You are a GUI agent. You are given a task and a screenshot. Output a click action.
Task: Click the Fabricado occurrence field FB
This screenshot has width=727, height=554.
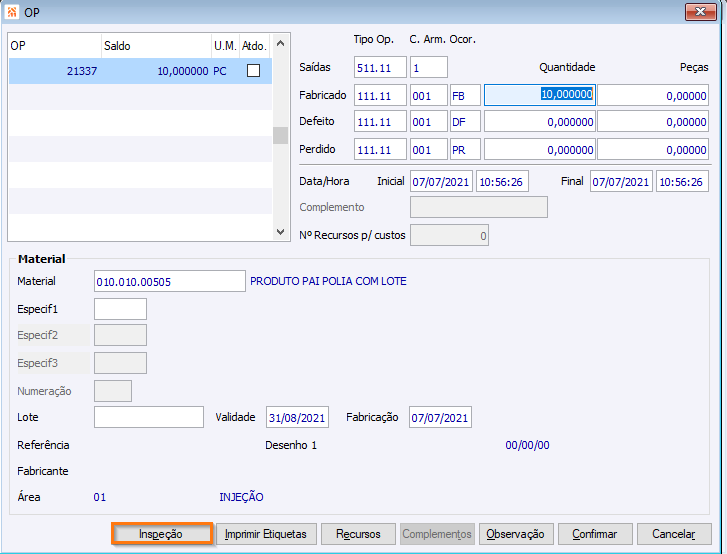(465, 96)
